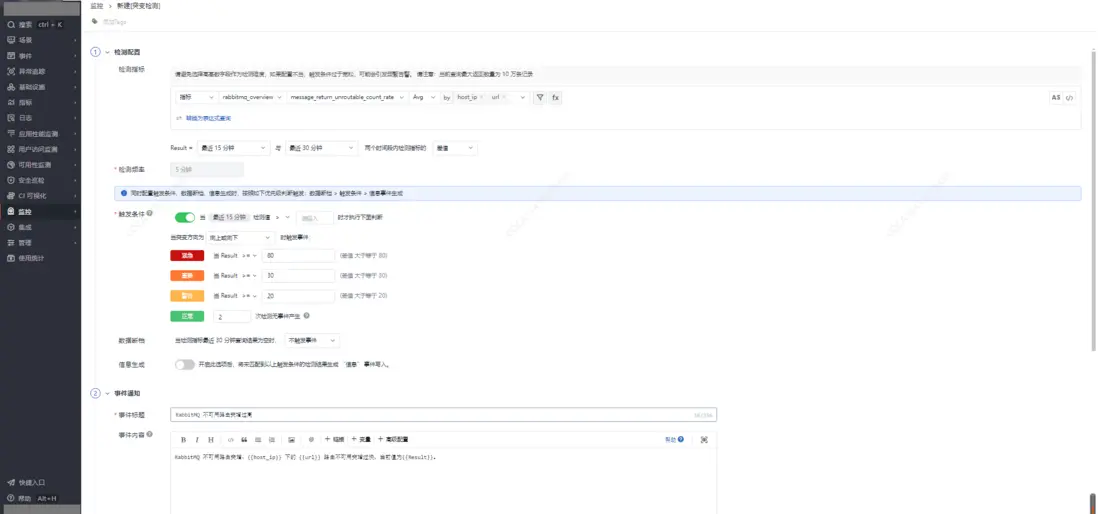
Task: Click the threshold input containing 20
Action: [x=298, y=296]
